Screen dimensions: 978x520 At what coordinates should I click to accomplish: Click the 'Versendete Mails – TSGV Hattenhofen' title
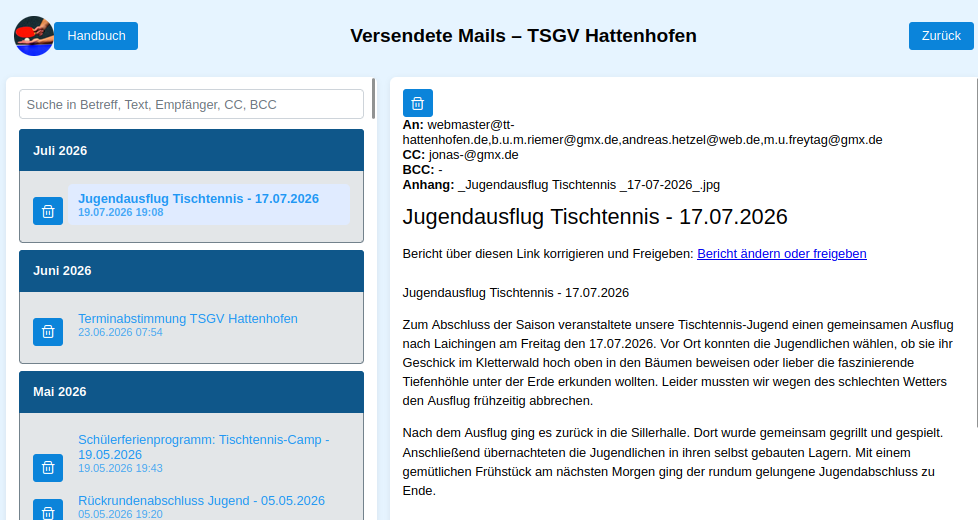click(x=523, y=36)
